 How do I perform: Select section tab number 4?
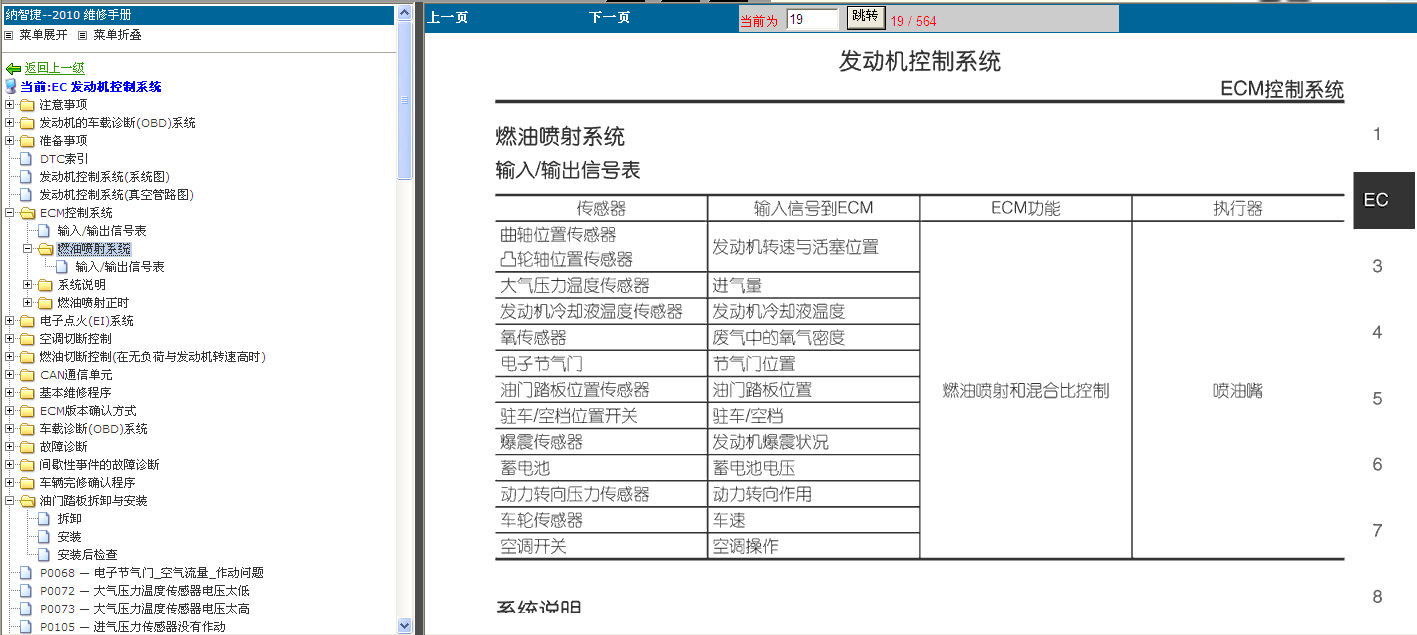(x=1377, y=332)
